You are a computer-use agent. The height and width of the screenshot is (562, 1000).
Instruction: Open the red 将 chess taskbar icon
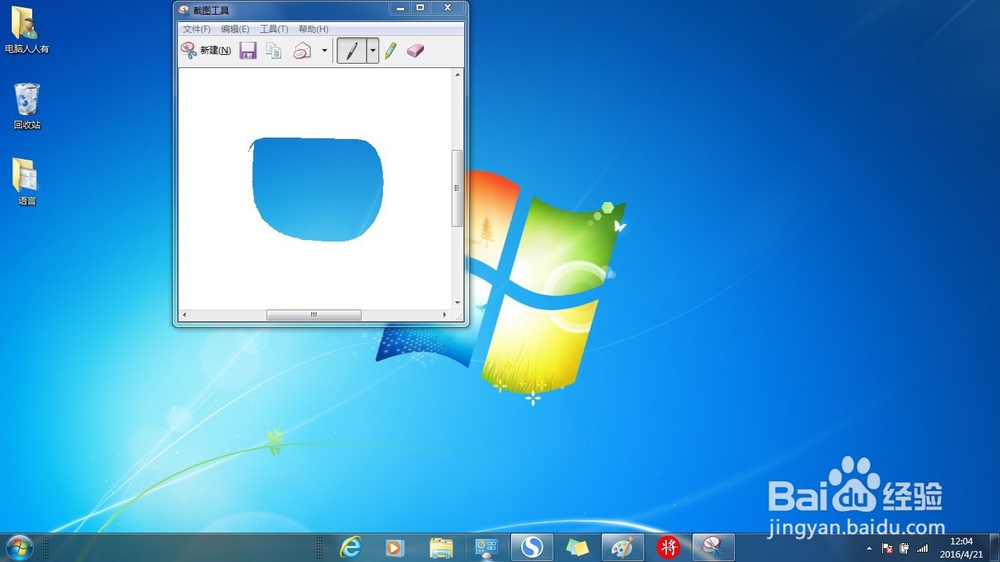click(668, 547)
